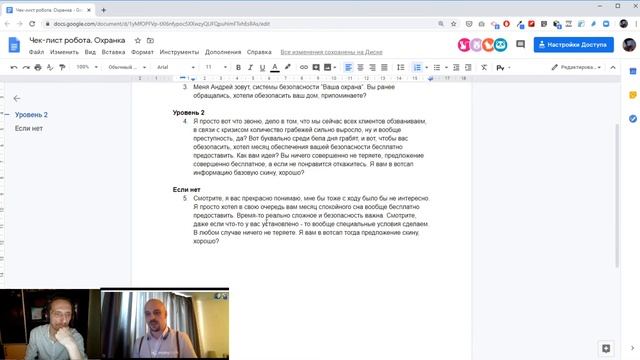Close the document outline with back arrow
This screenshot has height=360, width=640.
[17, 98]
